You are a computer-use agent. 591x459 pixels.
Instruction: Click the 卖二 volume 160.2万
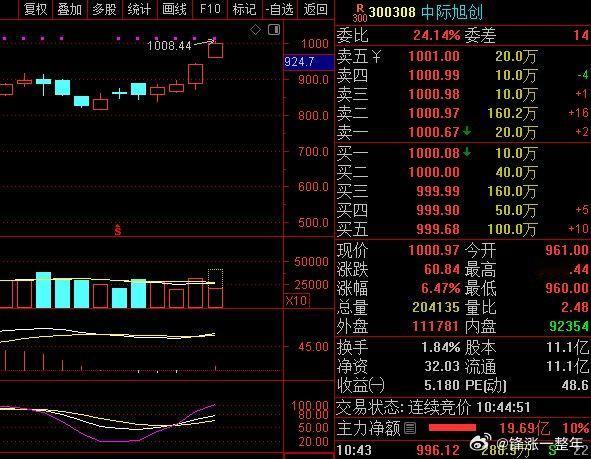pos(512,113)
